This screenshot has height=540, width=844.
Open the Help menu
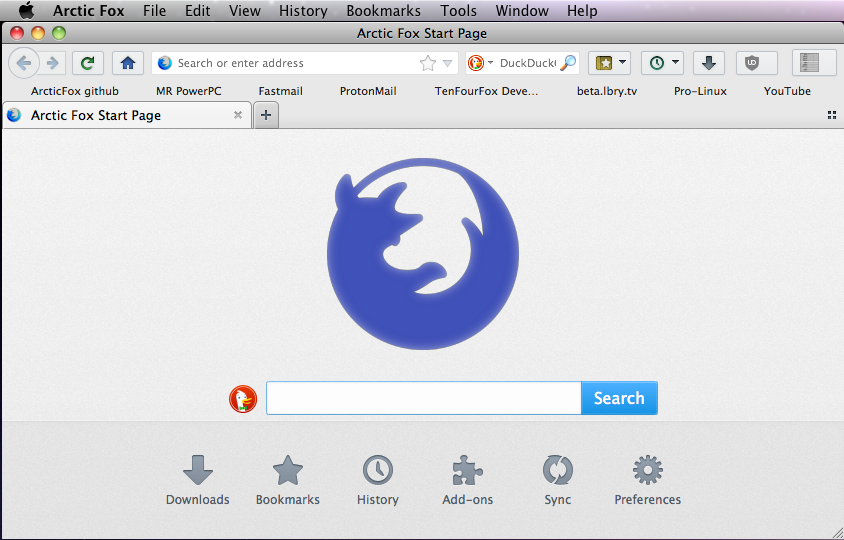point(582,11)
